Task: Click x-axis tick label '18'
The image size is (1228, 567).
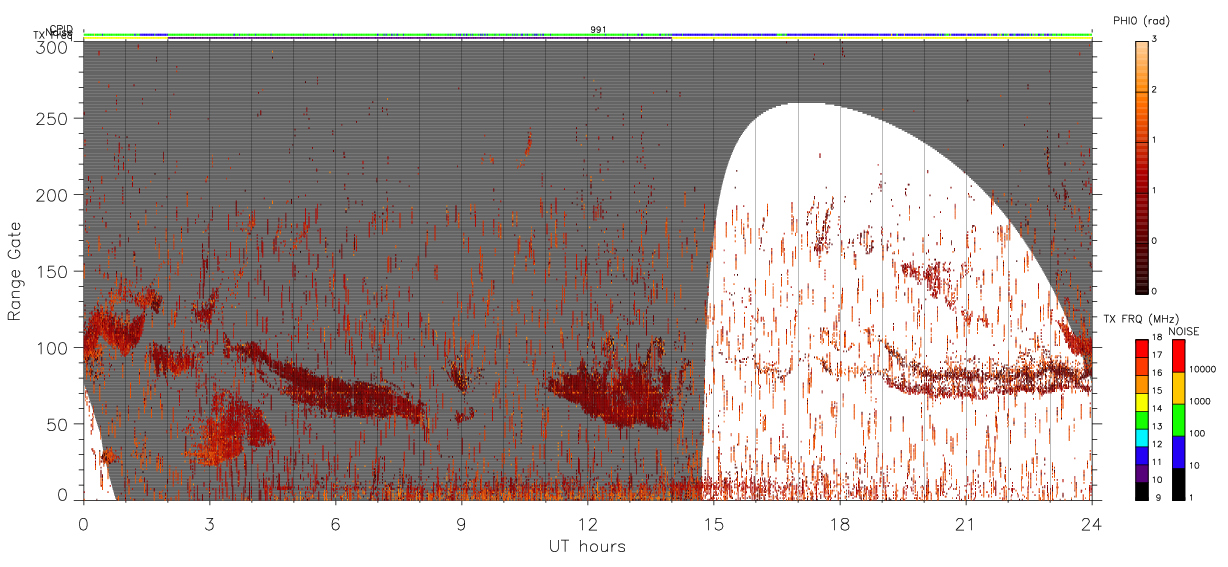Action: point(840,524)
